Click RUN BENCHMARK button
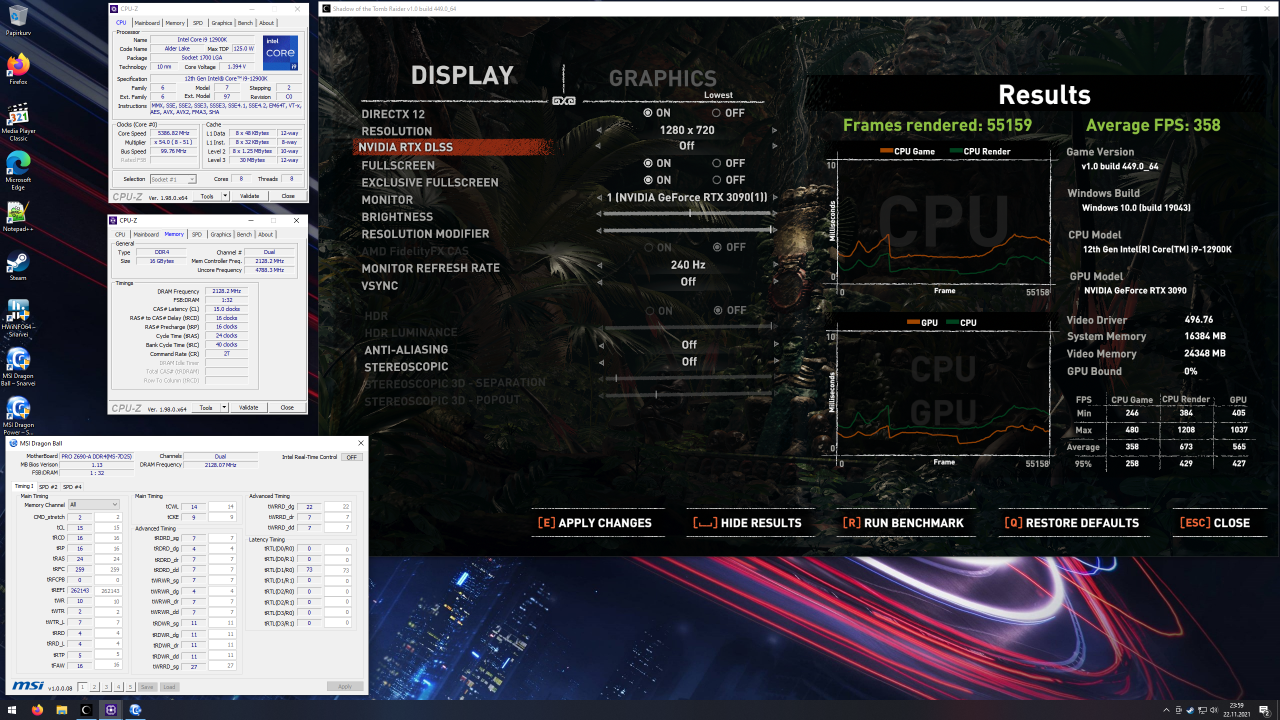1280x720 pixels. pos(903,523)
